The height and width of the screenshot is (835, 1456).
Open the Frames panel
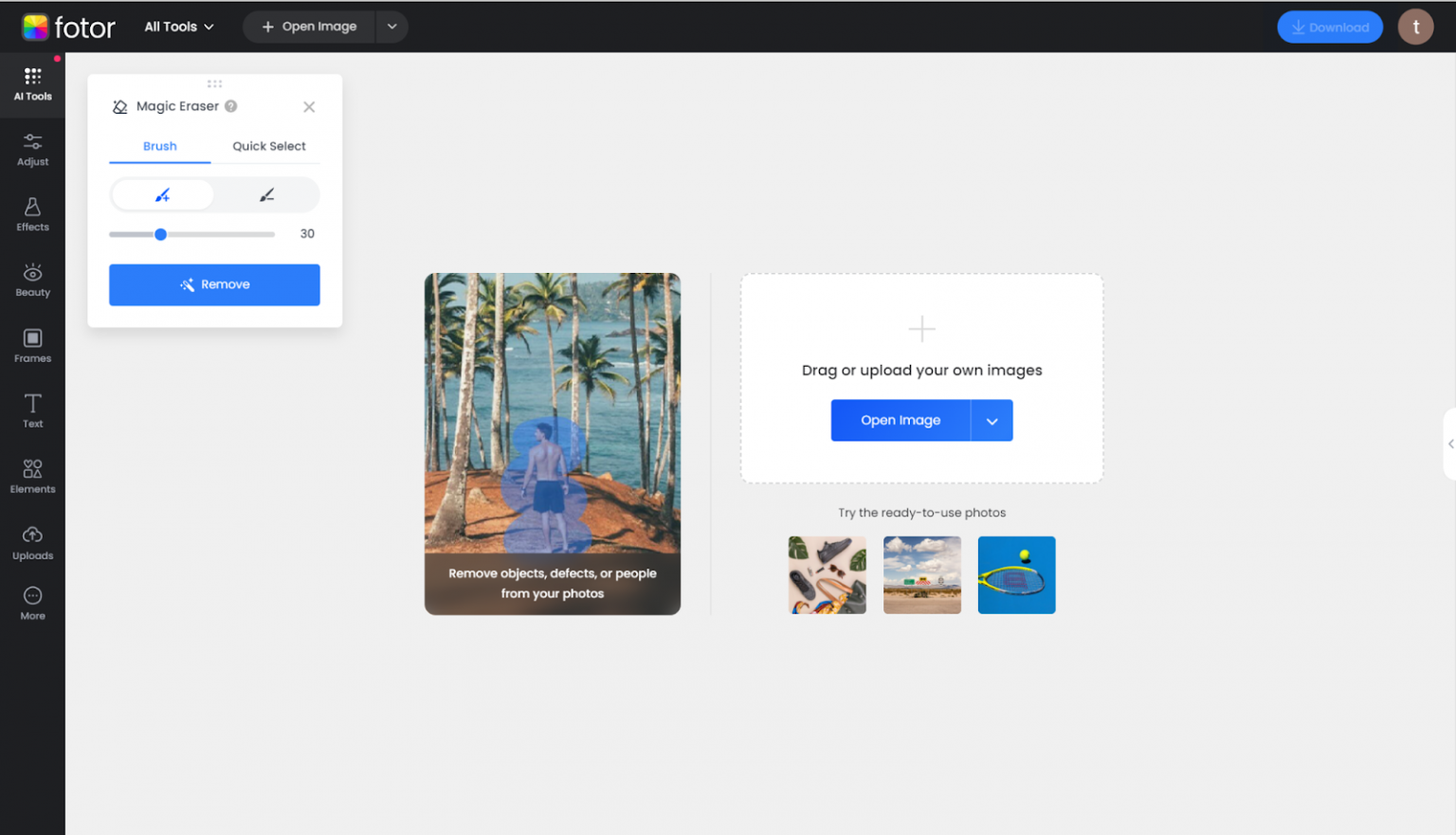pyautogui.click(x=32, y=346)
